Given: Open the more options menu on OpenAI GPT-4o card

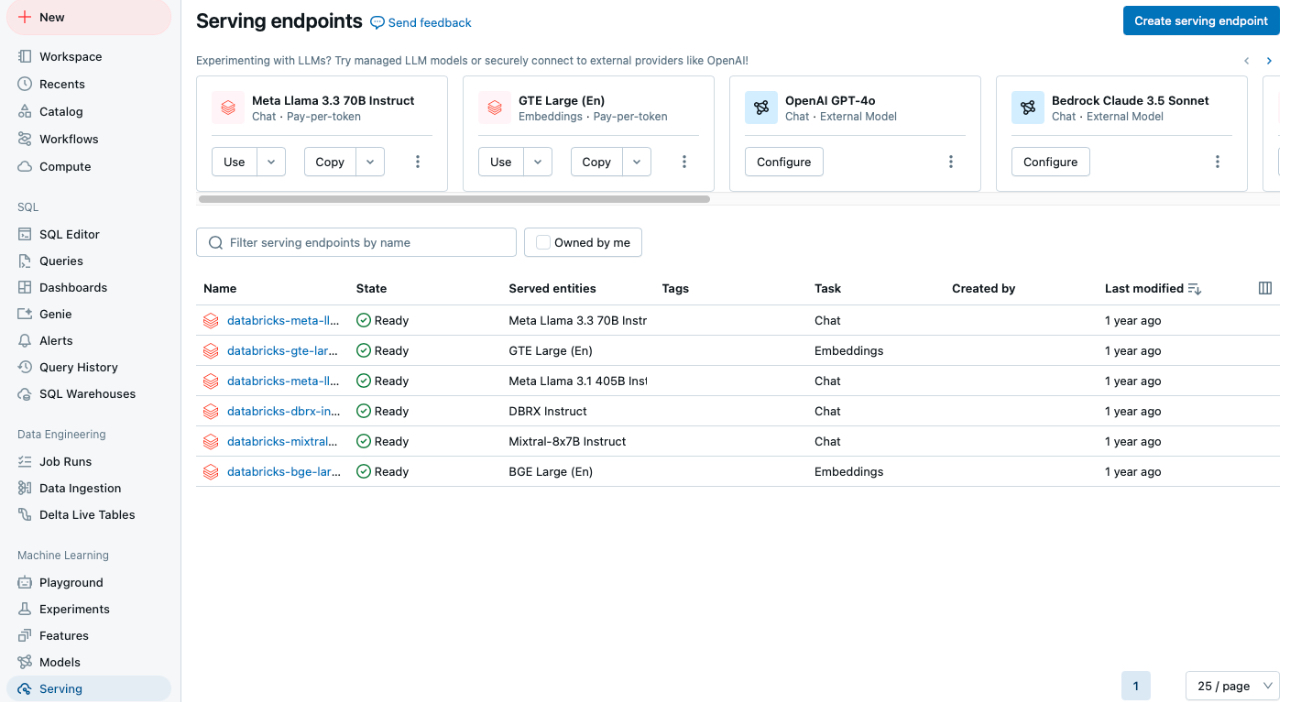Looking at the screenshot, I should coord(951,162).
